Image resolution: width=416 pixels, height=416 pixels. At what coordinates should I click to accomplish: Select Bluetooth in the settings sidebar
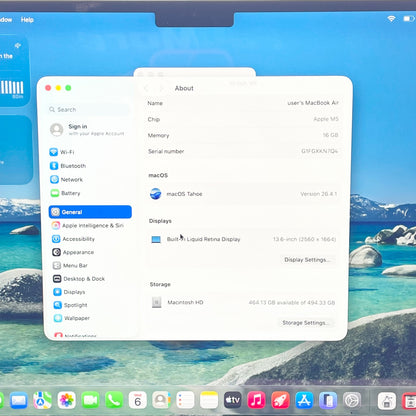click(x=68, y=166)
